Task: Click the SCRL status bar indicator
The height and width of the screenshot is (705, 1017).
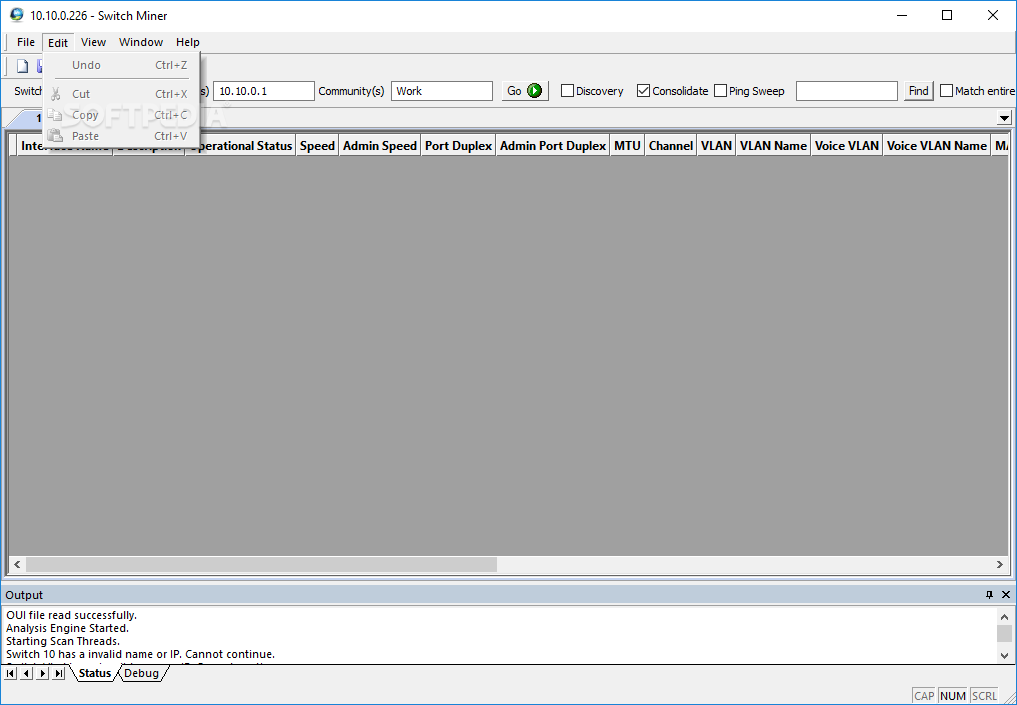Action: click(x=984, y=696)
